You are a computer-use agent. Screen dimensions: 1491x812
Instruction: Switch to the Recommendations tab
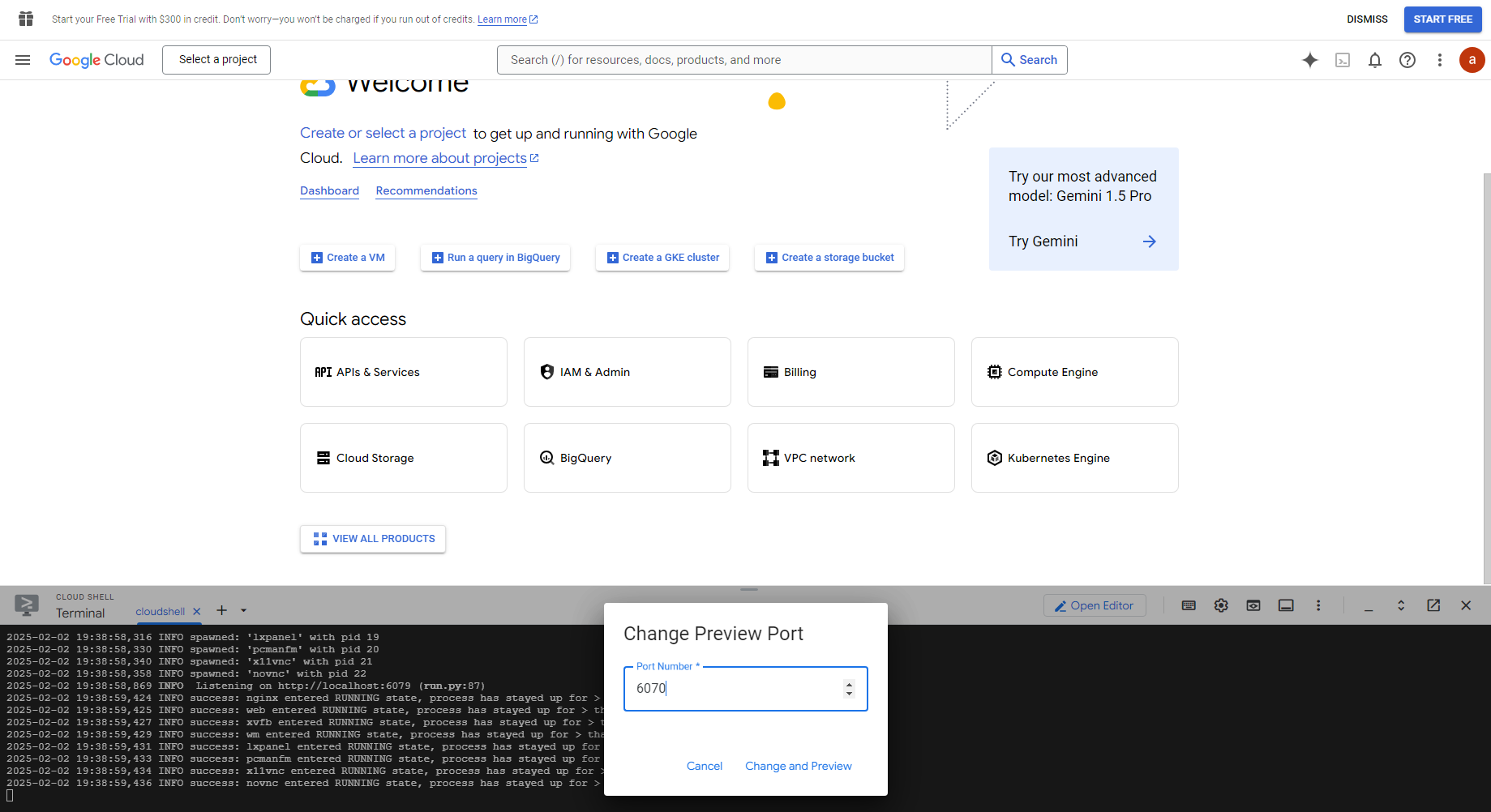click(x=426, y=191)
